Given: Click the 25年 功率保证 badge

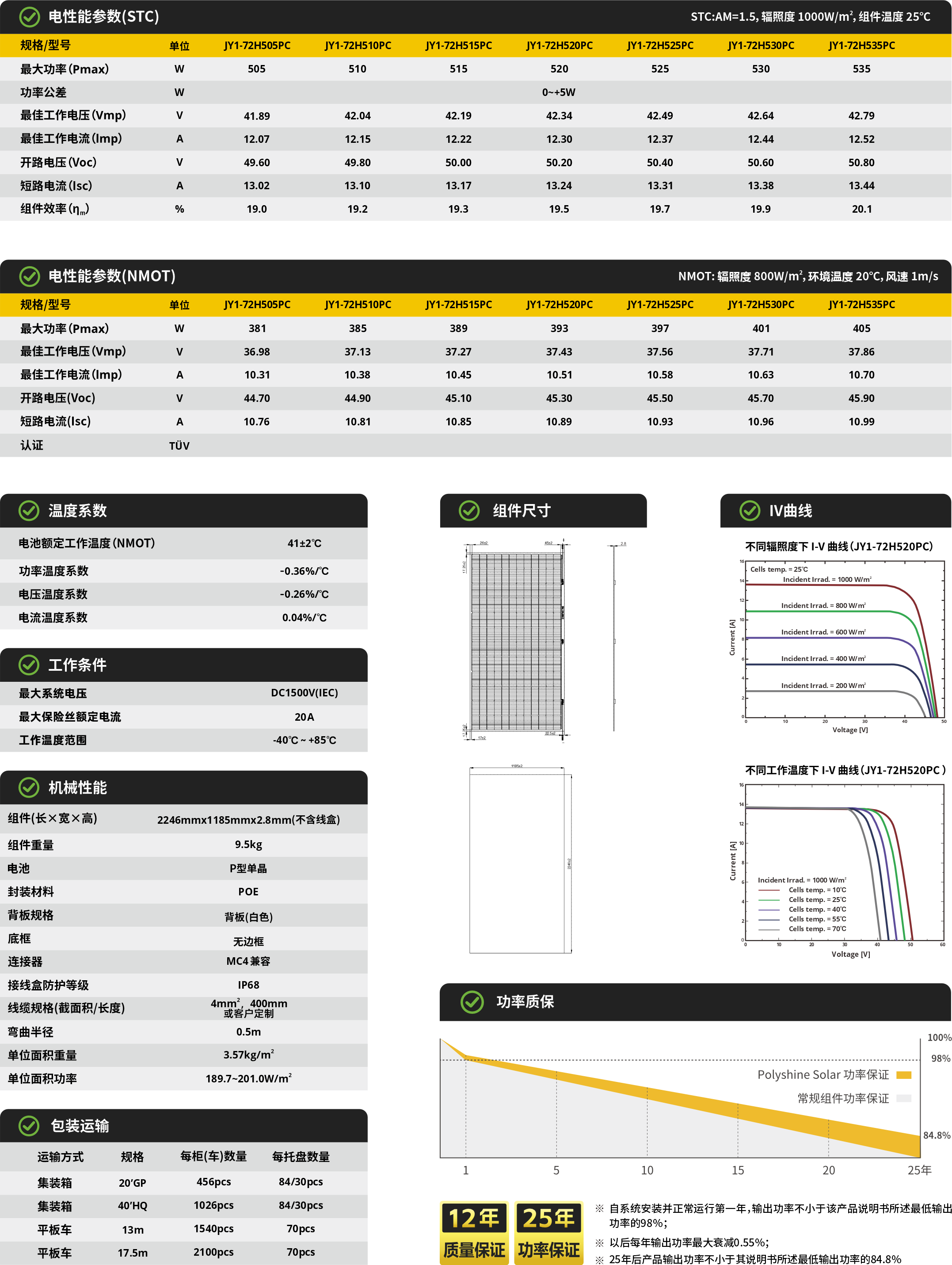Looking at the screenshot, I should (549, 1233).
